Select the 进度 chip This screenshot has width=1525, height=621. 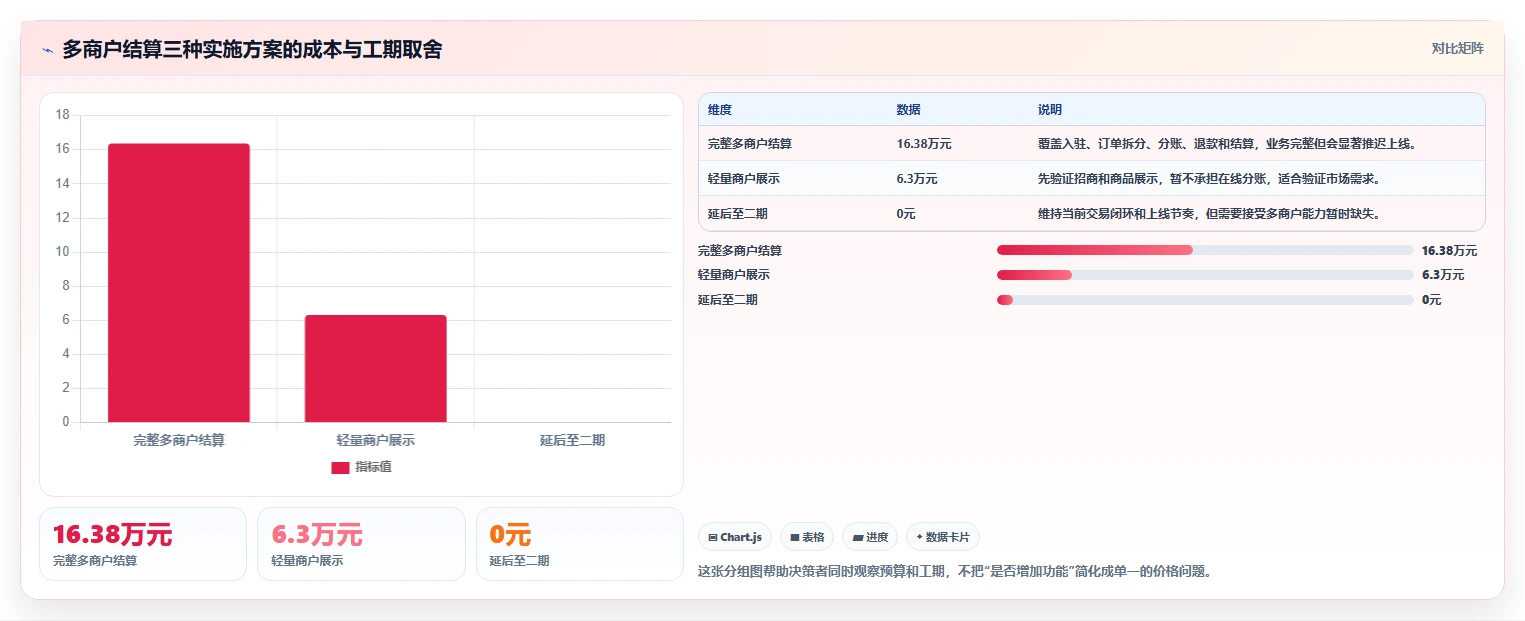coord(870,537)
